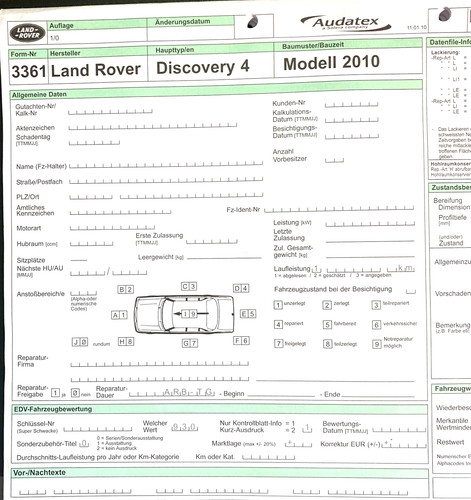Screen dimensions: 471x500
Task: Click the Schadentag date field
Action: tap(94, 142)
